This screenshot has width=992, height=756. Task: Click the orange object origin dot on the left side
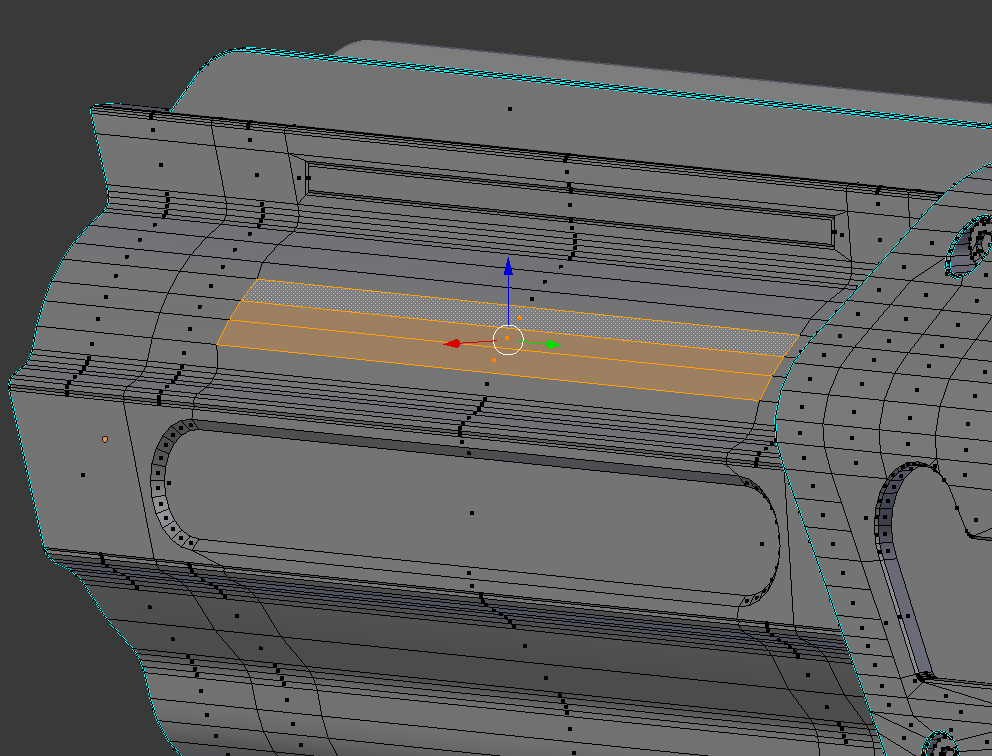point(105,439)
